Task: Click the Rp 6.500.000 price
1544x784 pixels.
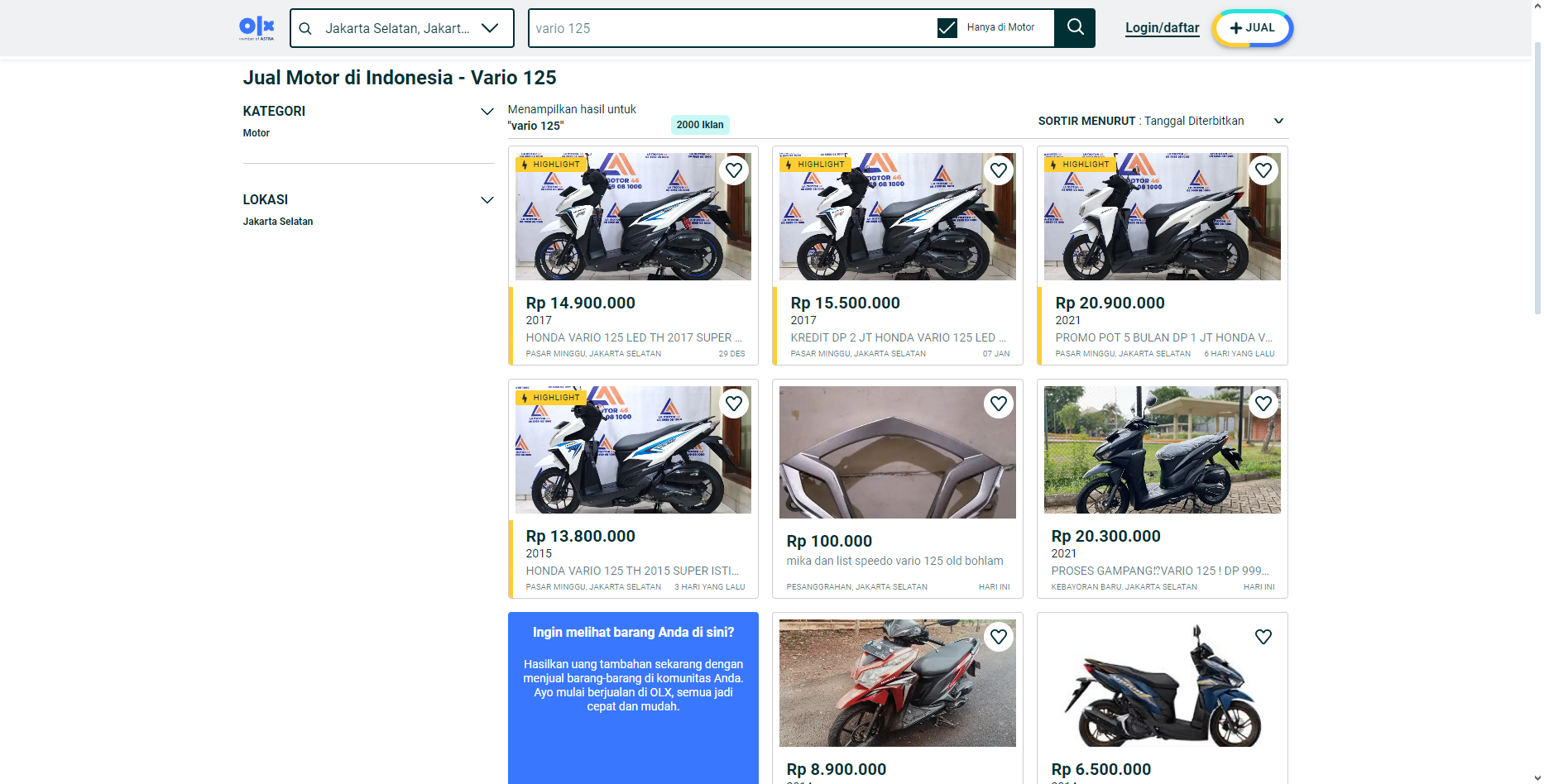Action: [x=1101, y=769]
